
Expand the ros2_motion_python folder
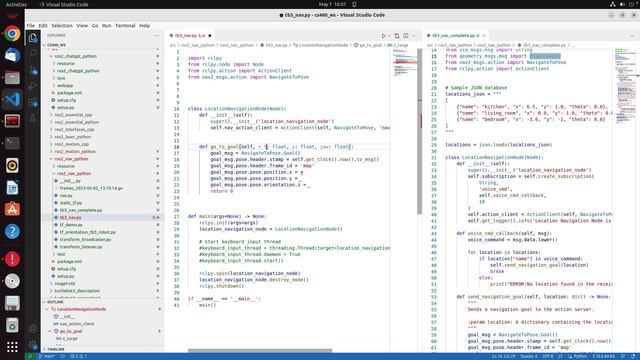[x=102, y=151]
